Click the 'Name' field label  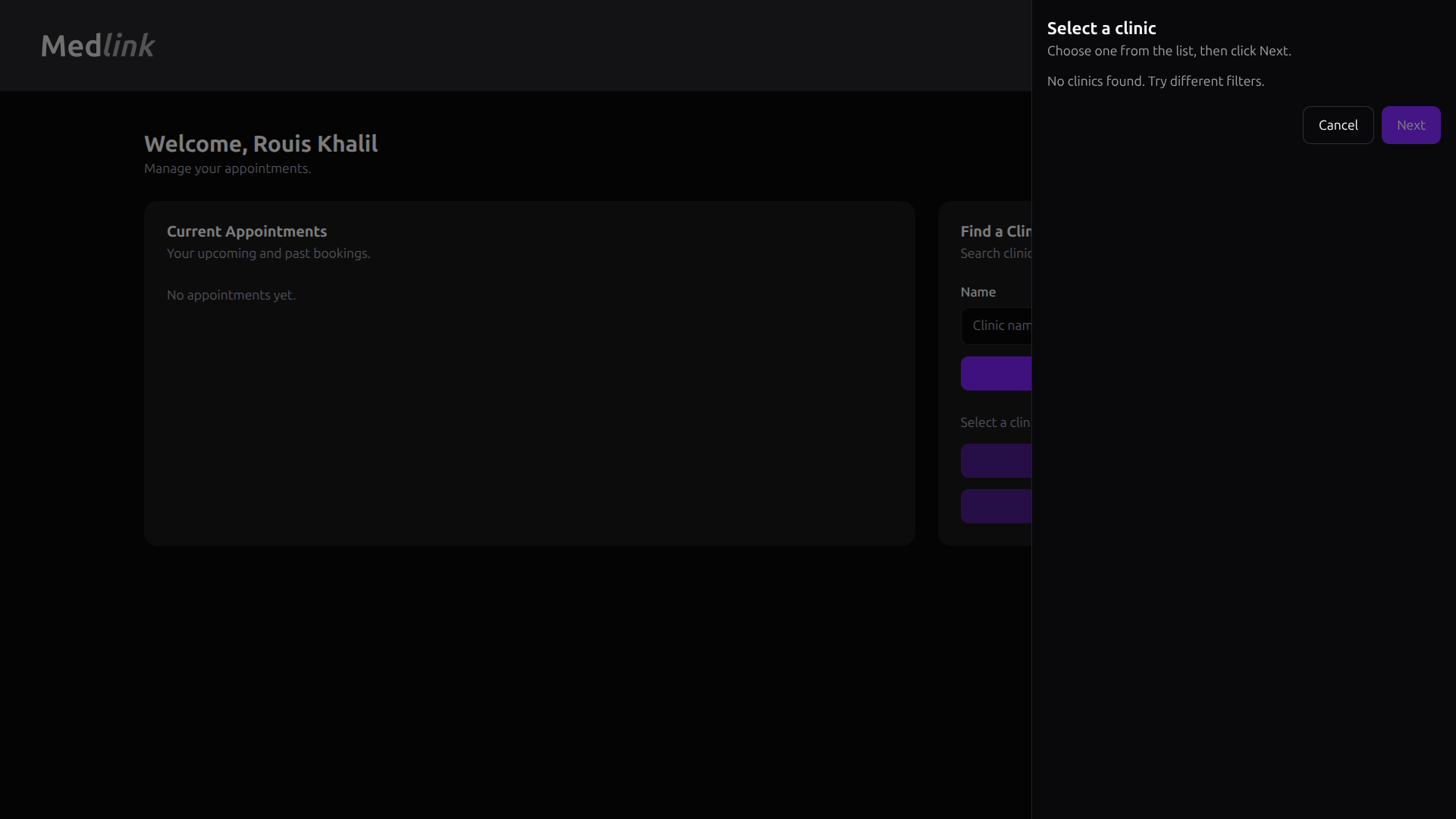977,292
